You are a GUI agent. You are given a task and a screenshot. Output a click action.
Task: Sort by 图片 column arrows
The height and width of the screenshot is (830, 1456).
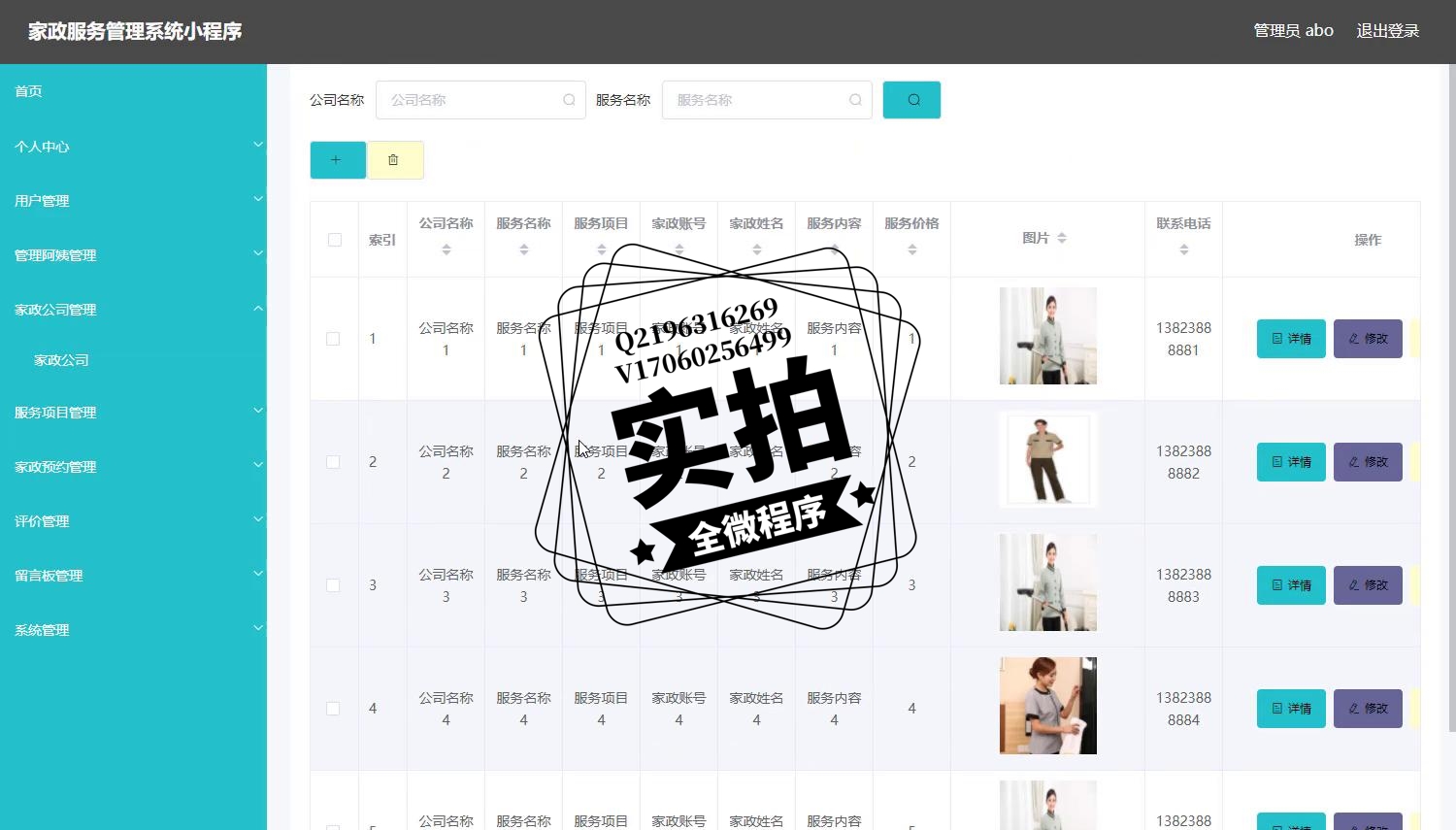click(x=1062, y=238)
